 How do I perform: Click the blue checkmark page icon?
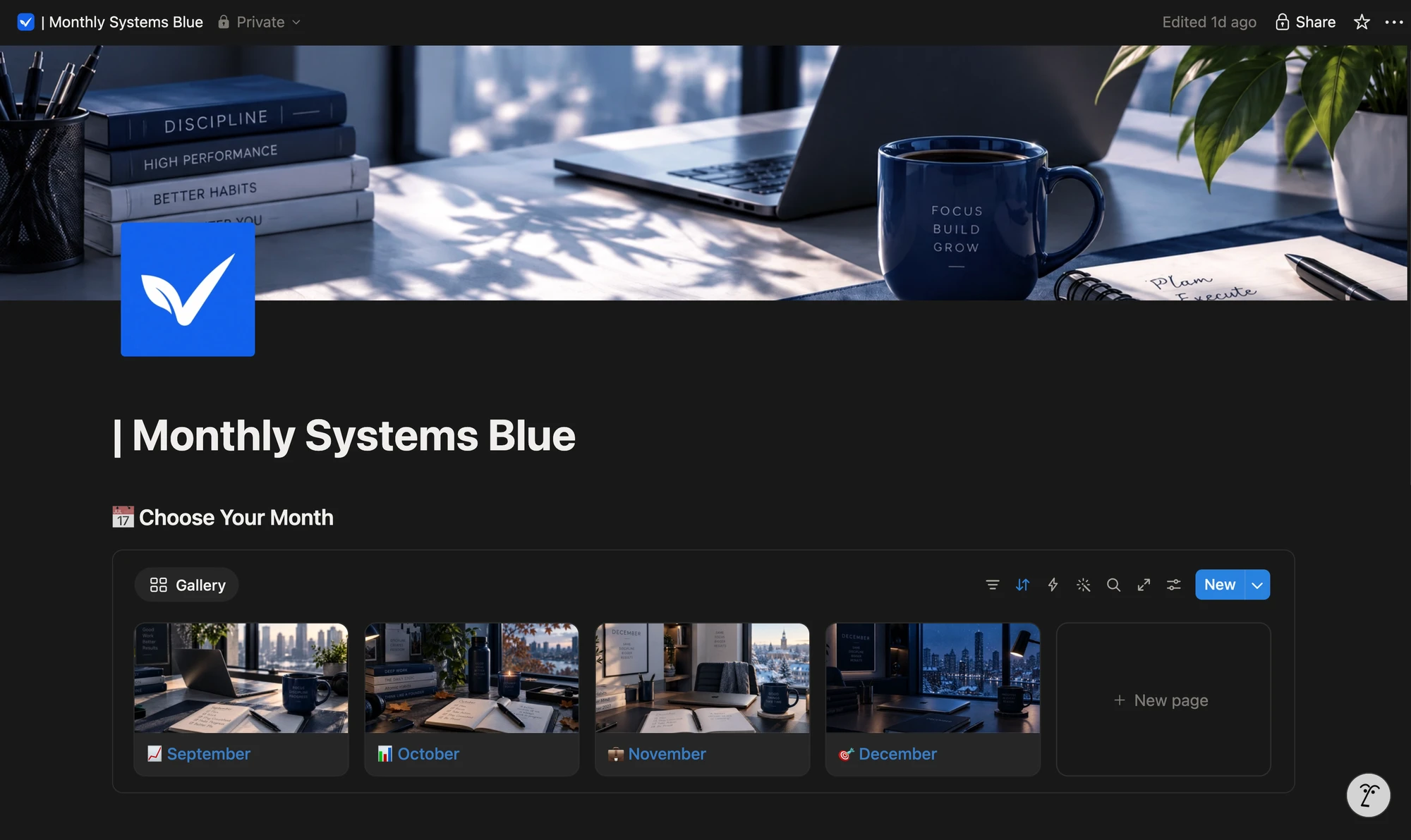click(x=188, y=289)
